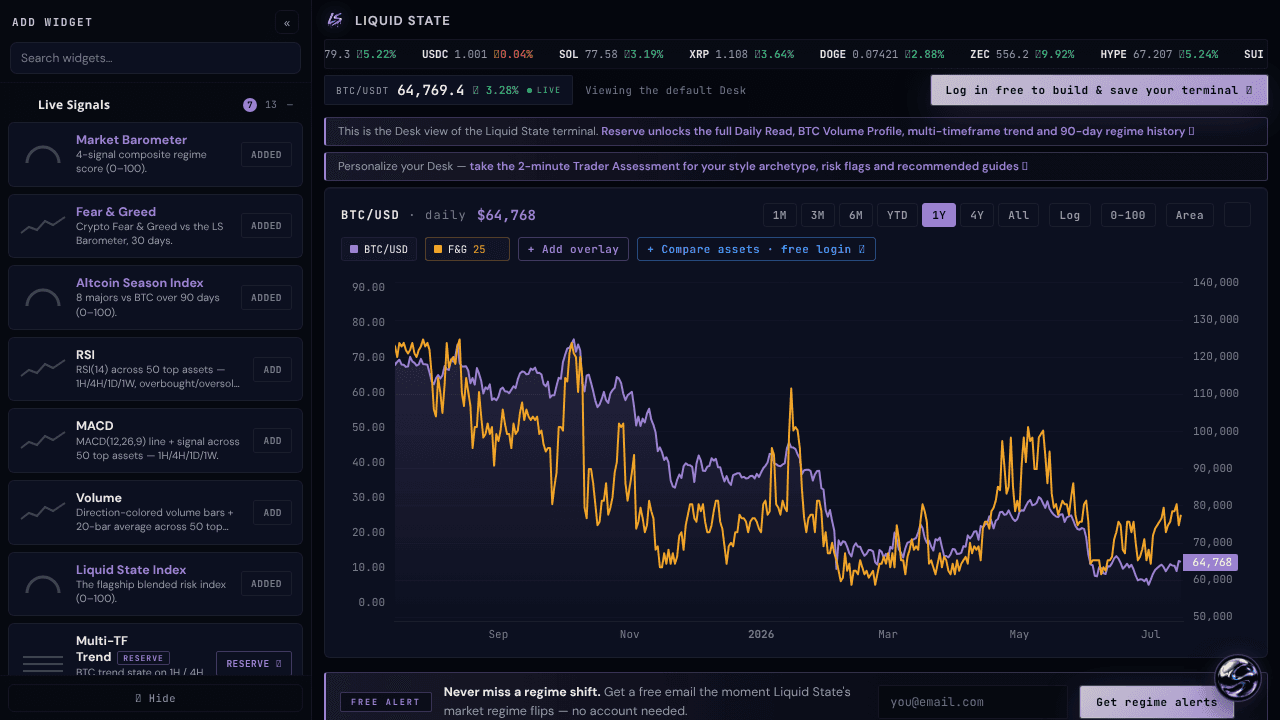1280x720 pixels.
Task: Click Get regime alerts button
Action: [x=1157, y=702]
